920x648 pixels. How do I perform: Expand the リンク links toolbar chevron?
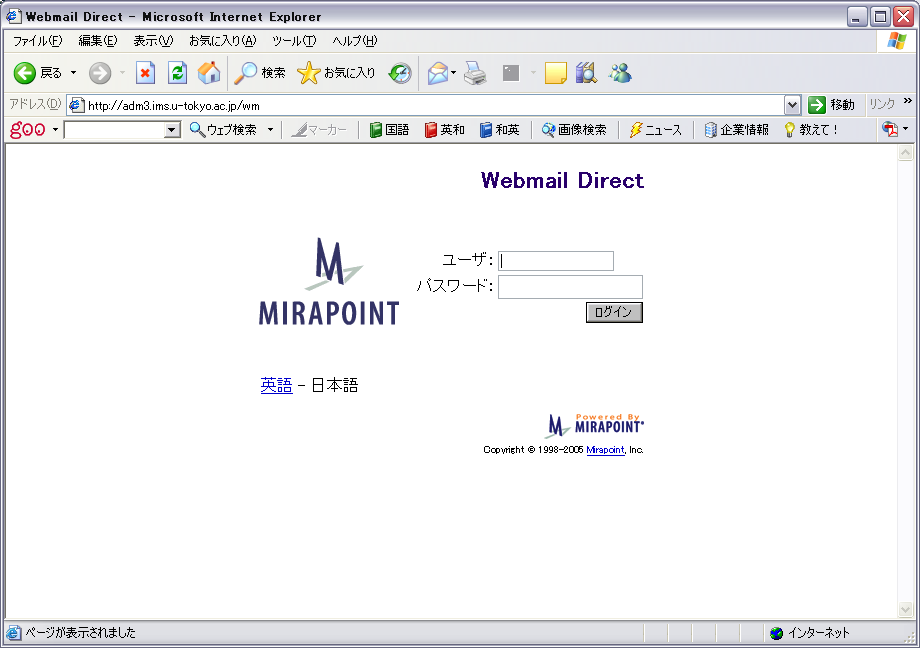908,101
